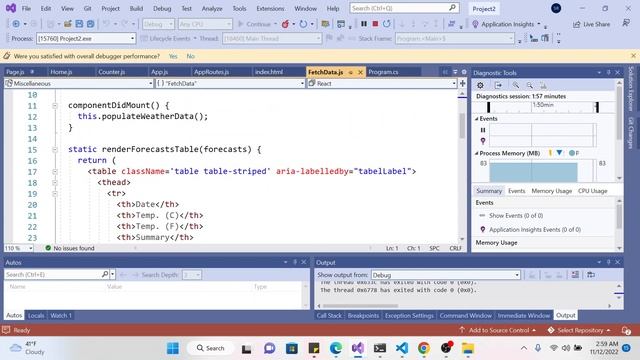
Task: Answer Yes to debugger performance survey
Action: (x=173, y=56)
